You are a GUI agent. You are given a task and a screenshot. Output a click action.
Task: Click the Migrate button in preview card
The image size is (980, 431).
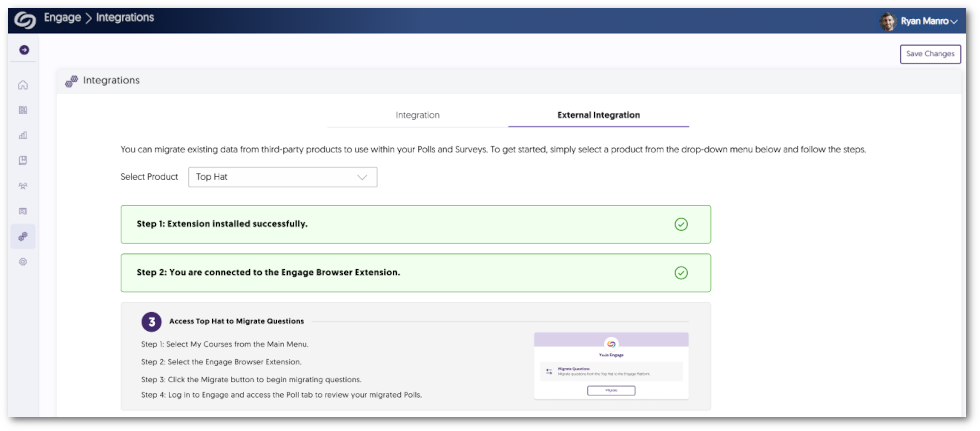[x=611, y=390]
